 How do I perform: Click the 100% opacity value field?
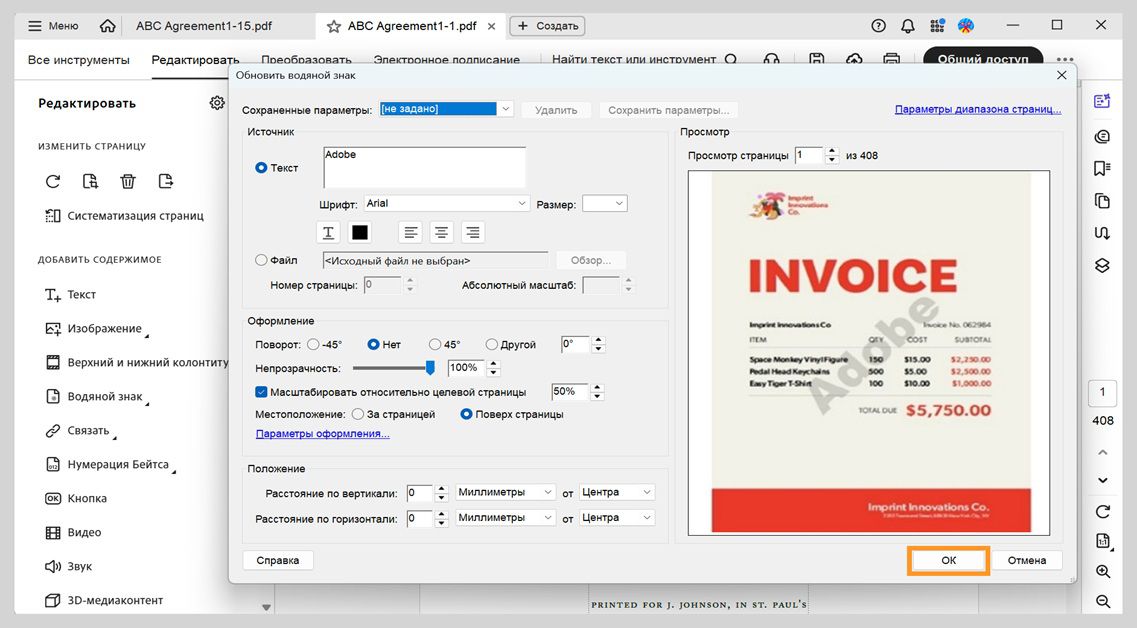(x=467, y=368)
